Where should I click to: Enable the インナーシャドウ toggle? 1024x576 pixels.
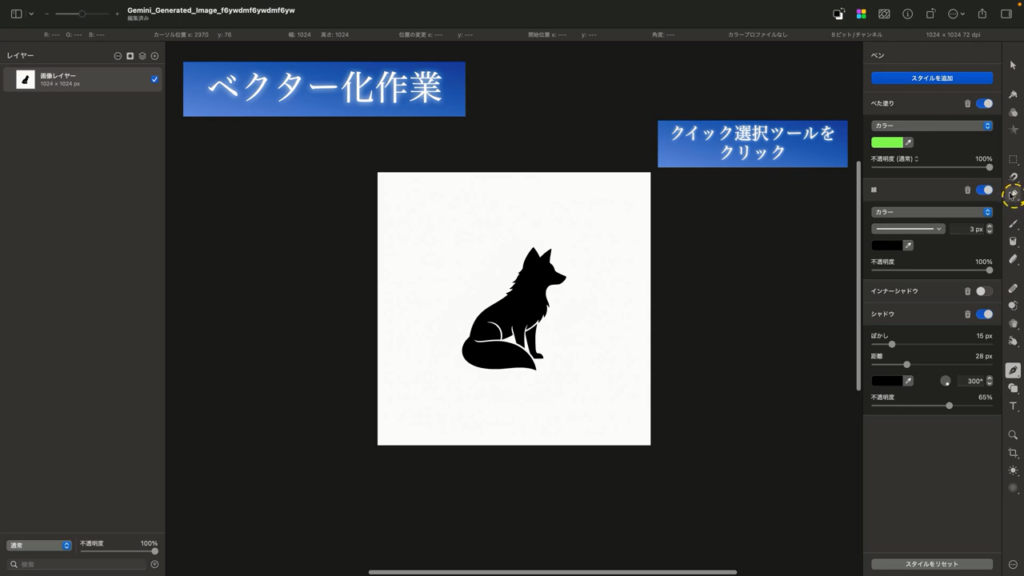(x=984, y=291)
